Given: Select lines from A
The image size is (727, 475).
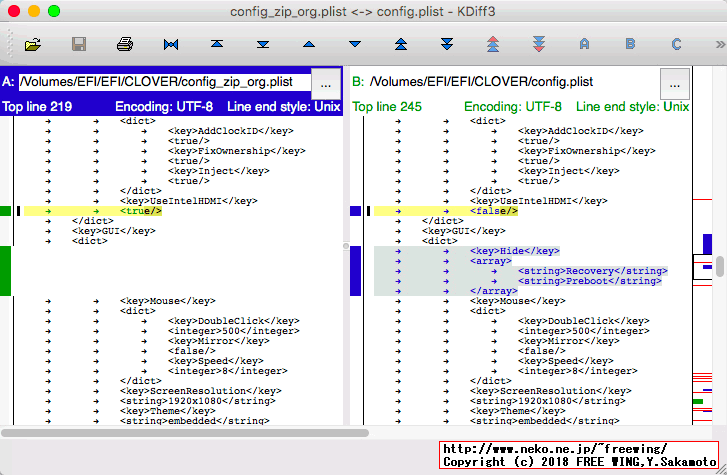Looking at the screenshot, I should 584,44.
